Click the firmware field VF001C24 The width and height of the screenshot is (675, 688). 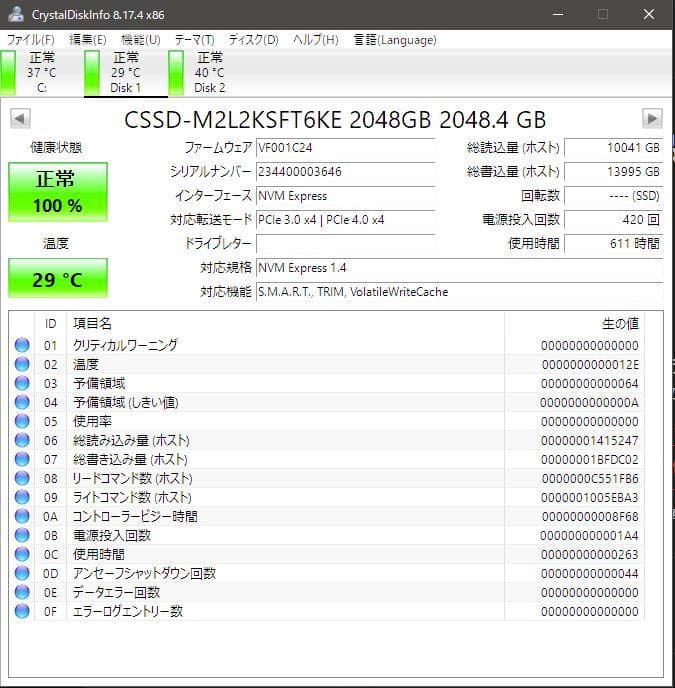pyautogui.click(x=345, y=148)
